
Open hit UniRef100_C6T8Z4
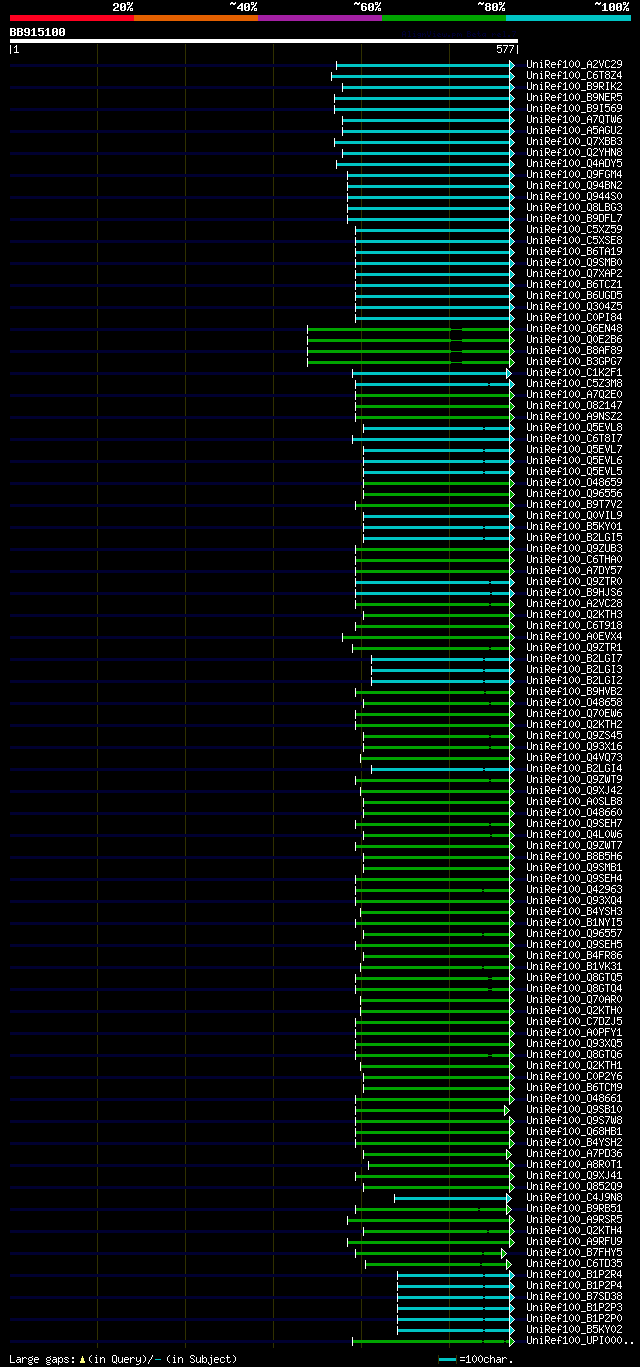574,75
